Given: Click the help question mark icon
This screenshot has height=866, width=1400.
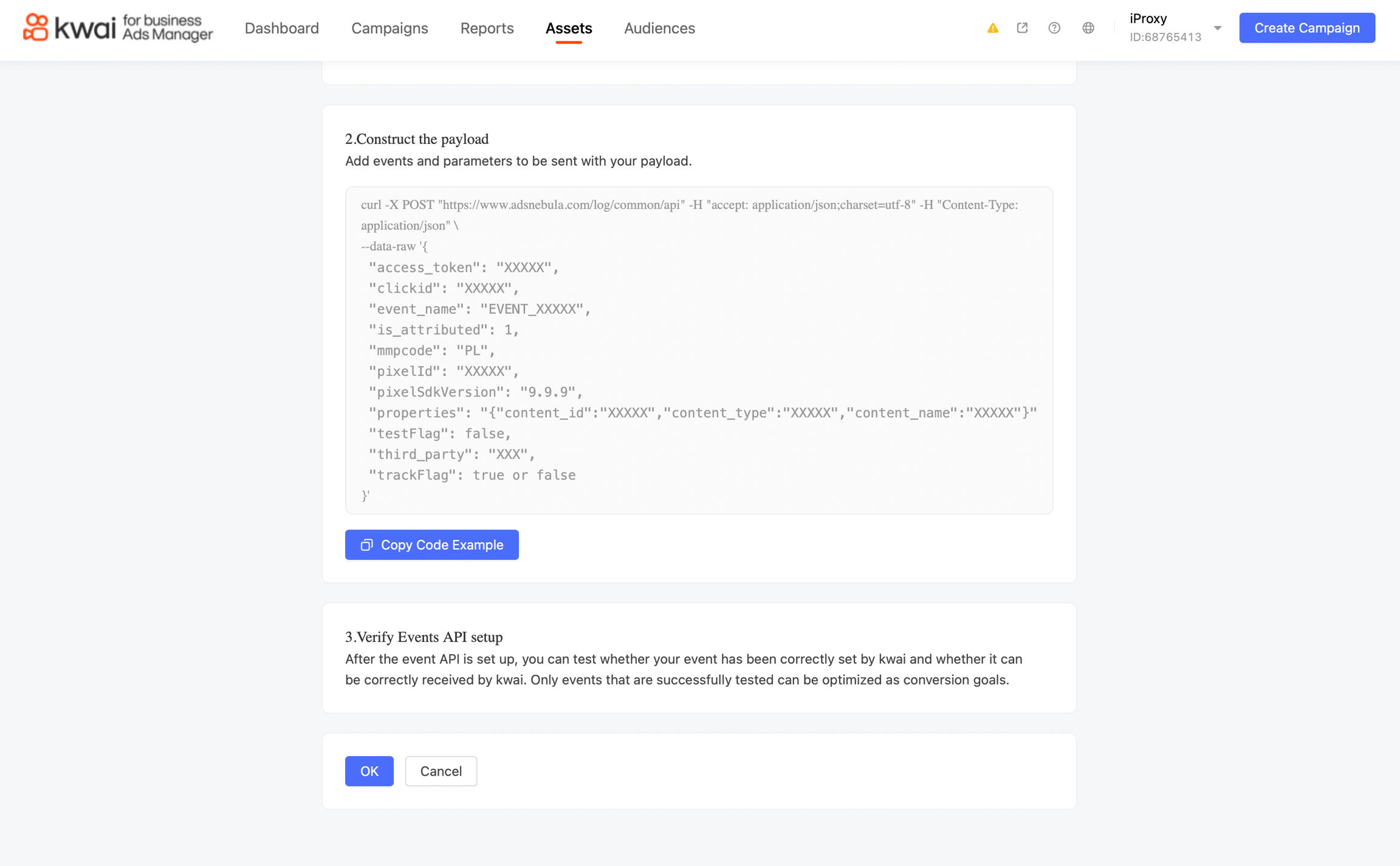Looking at the screenshot, I should pos(1054,28).
